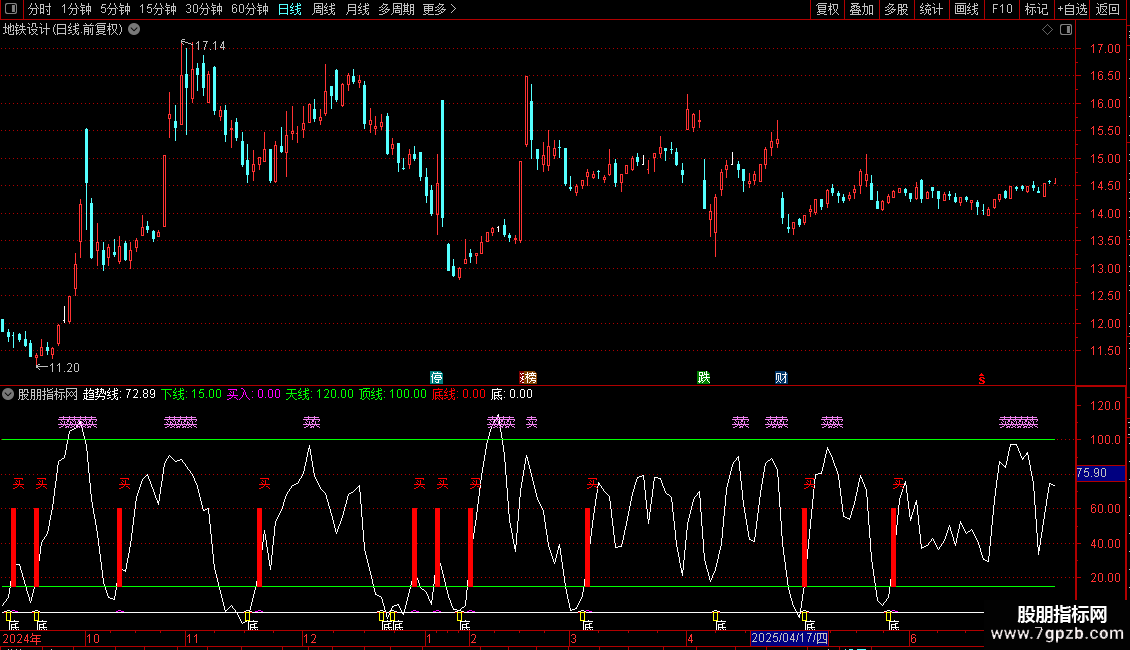1130x650 pixels.
Task: Open the 统计 statistics tool
Action: click(930, 9)
